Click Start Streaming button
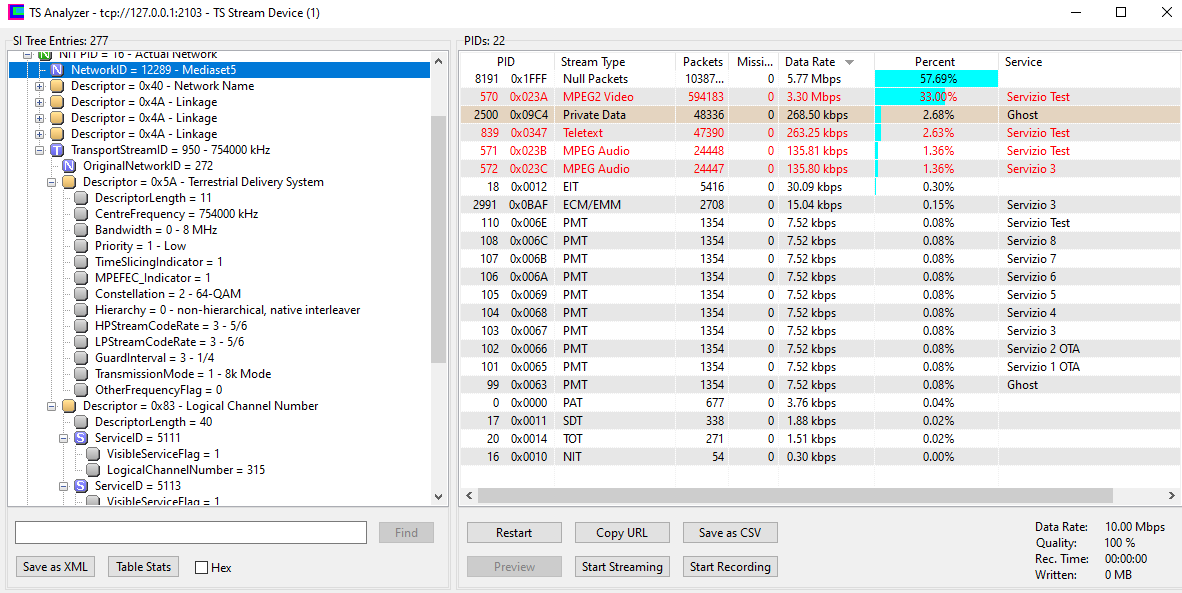The image size is (1182, 593). (622, 567)
